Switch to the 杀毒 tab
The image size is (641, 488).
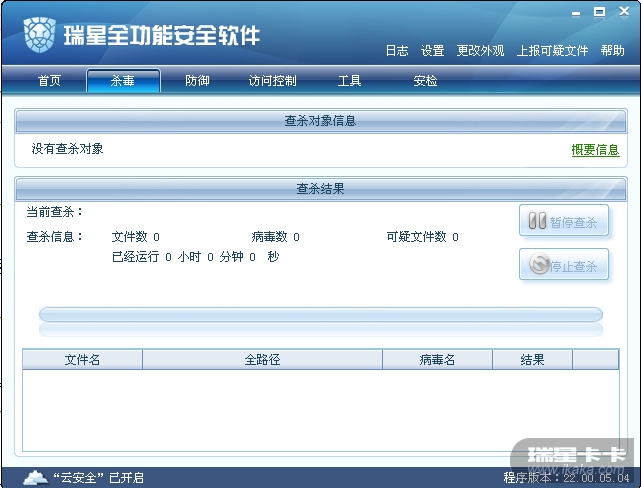click(123, 81)
